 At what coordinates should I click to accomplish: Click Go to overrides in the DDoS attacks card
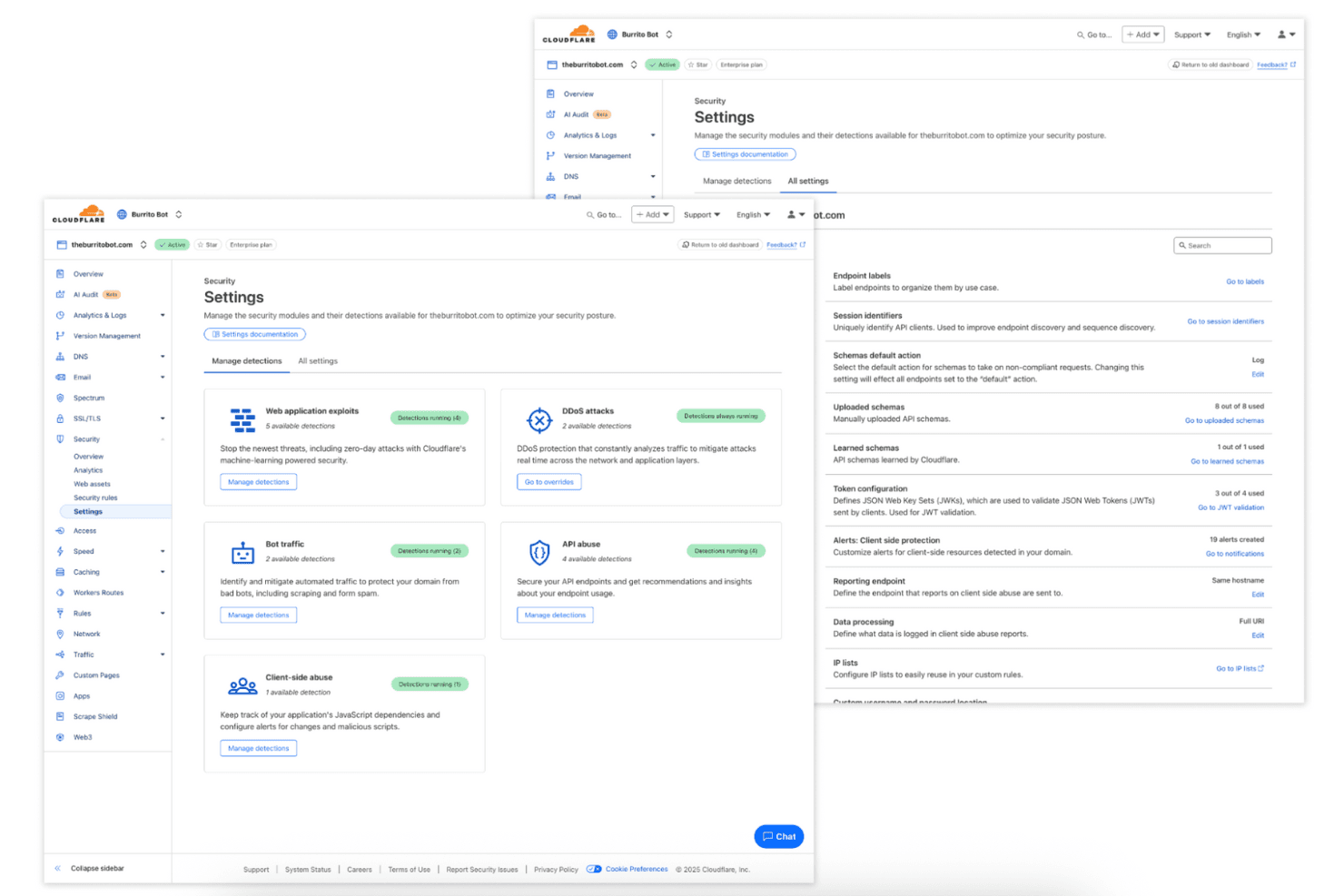coord(549,482)
